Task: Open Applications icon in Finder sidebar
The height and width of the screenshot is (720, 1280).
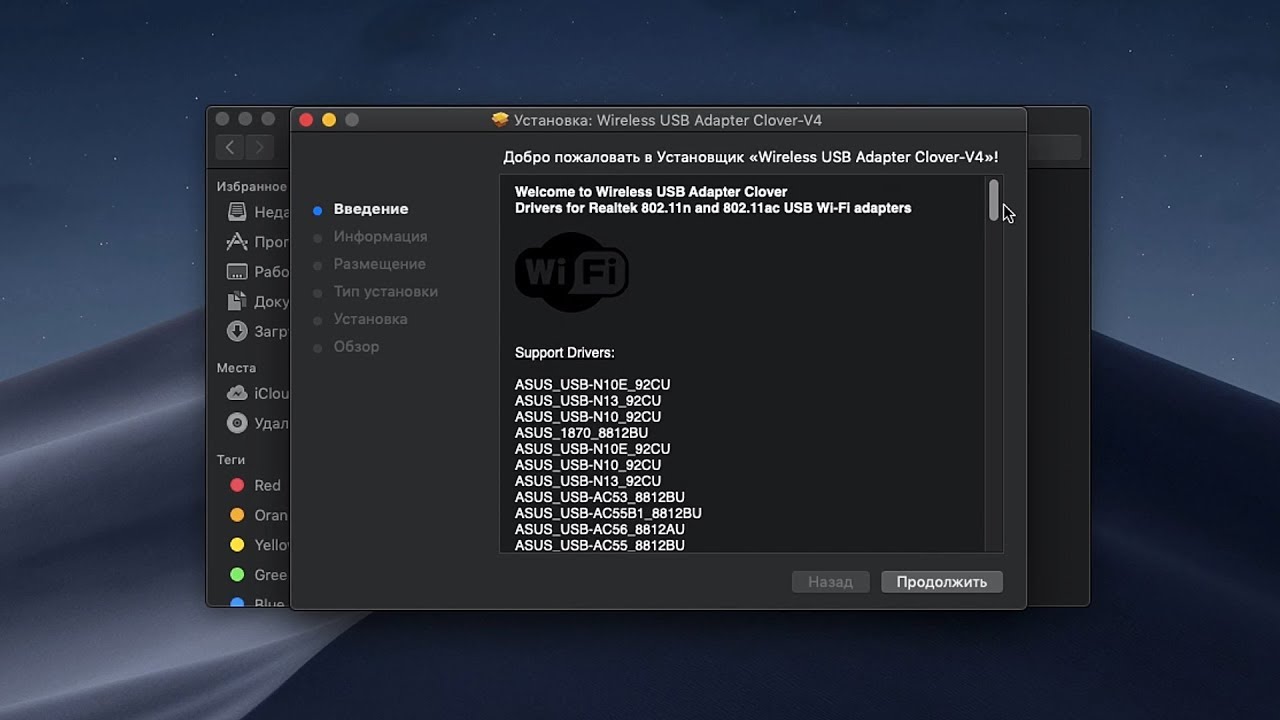Action: (x=237, y=242)
